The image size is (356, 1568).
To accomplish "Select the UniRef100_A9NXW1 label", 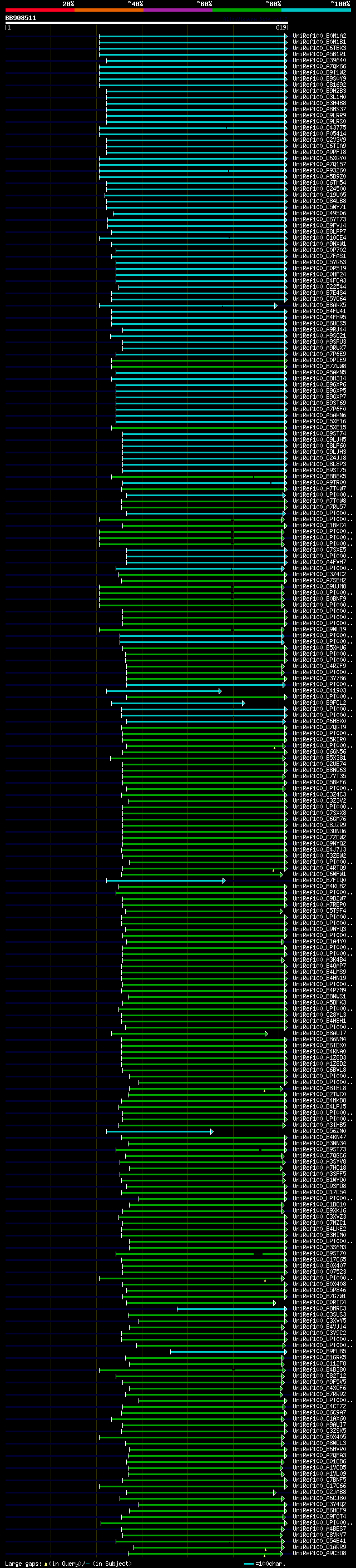I will 319,244.
